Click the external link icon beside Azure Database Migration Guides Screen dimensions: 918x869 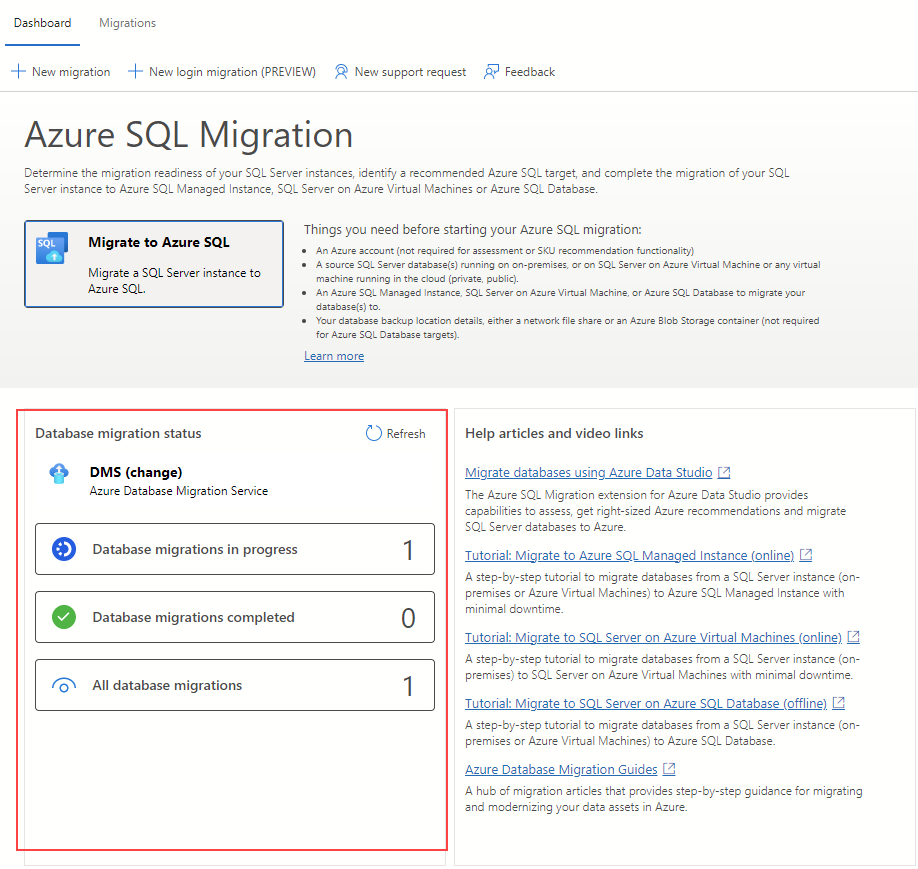click(670, 769)
